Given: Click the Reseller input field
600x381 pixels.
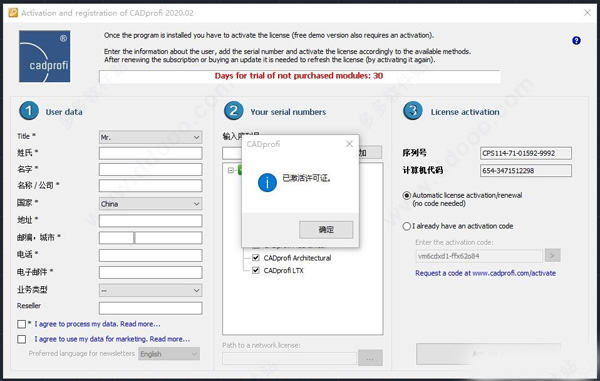Looking at the screenshot, I should 150,308.
